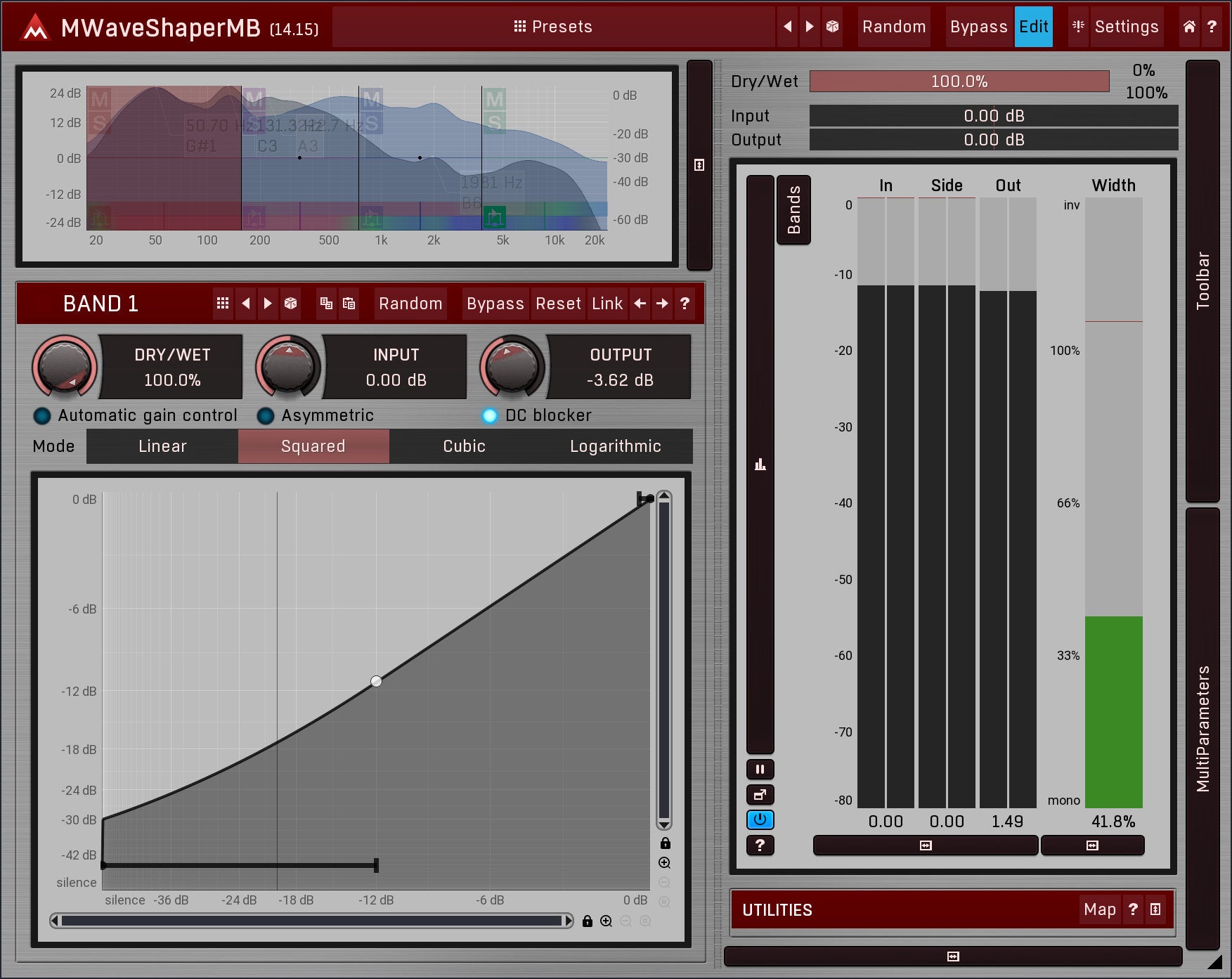Click the global Dry/Wet slider bar
The width and height of the screenshot is (1232, 979).
click(x=959, y=82)
